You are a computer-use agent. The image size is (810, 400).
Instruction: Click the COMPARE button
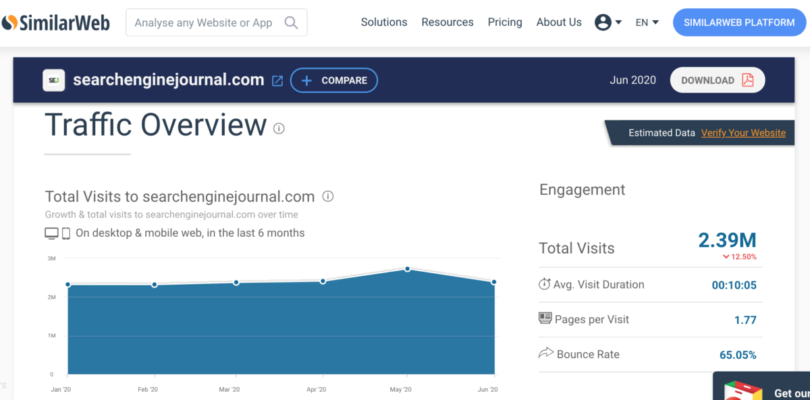[334, 80]
